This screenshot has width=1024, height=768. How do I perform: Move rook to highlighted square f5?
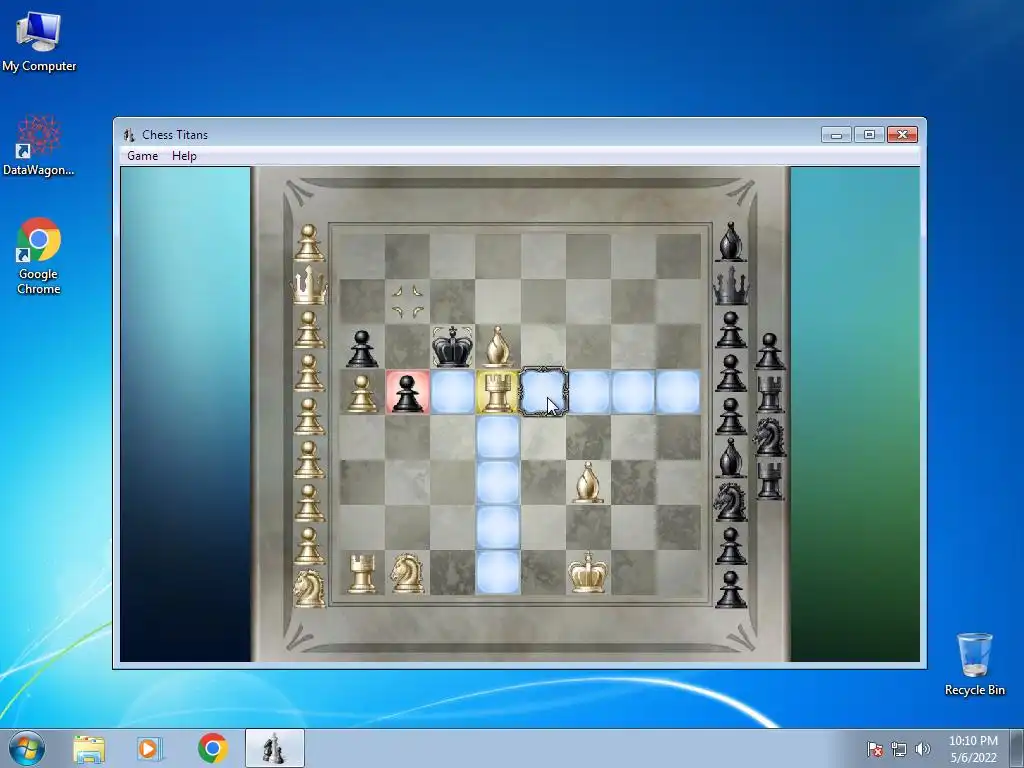[x=588, y=392]
